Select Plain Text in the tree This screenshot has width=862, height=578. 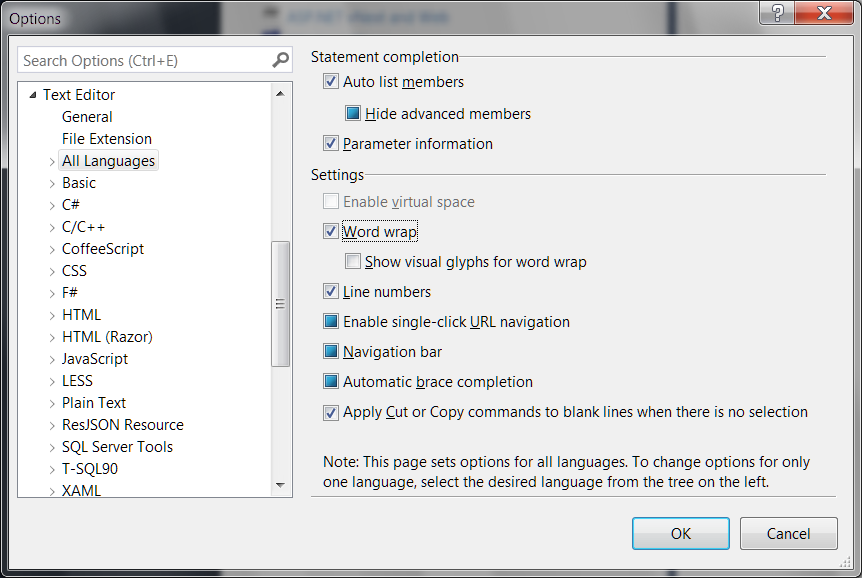[94, 403]
